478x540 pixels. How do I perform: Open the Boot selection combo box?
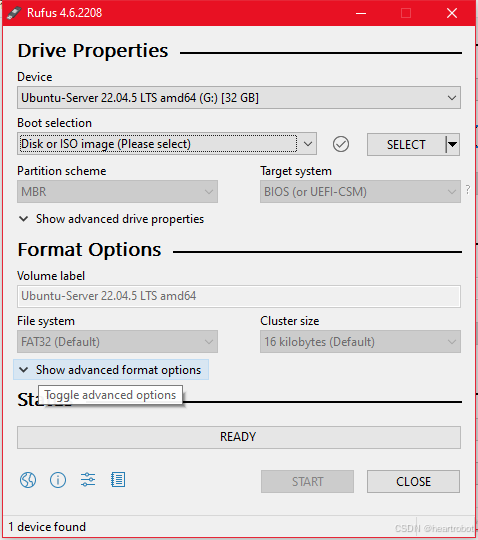pos(167,144)
